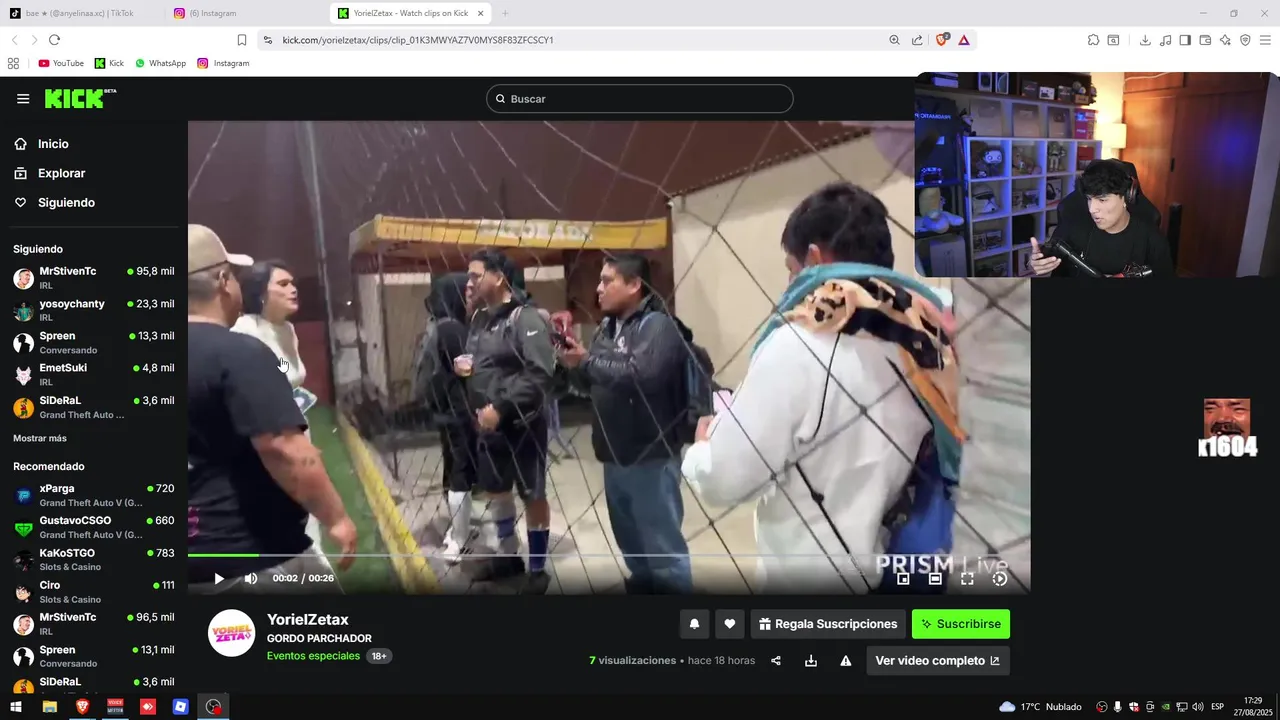Open OBS Studio from the taskbar
Image resolution: width=1280 pixels, height=720 pixels.
213,707
